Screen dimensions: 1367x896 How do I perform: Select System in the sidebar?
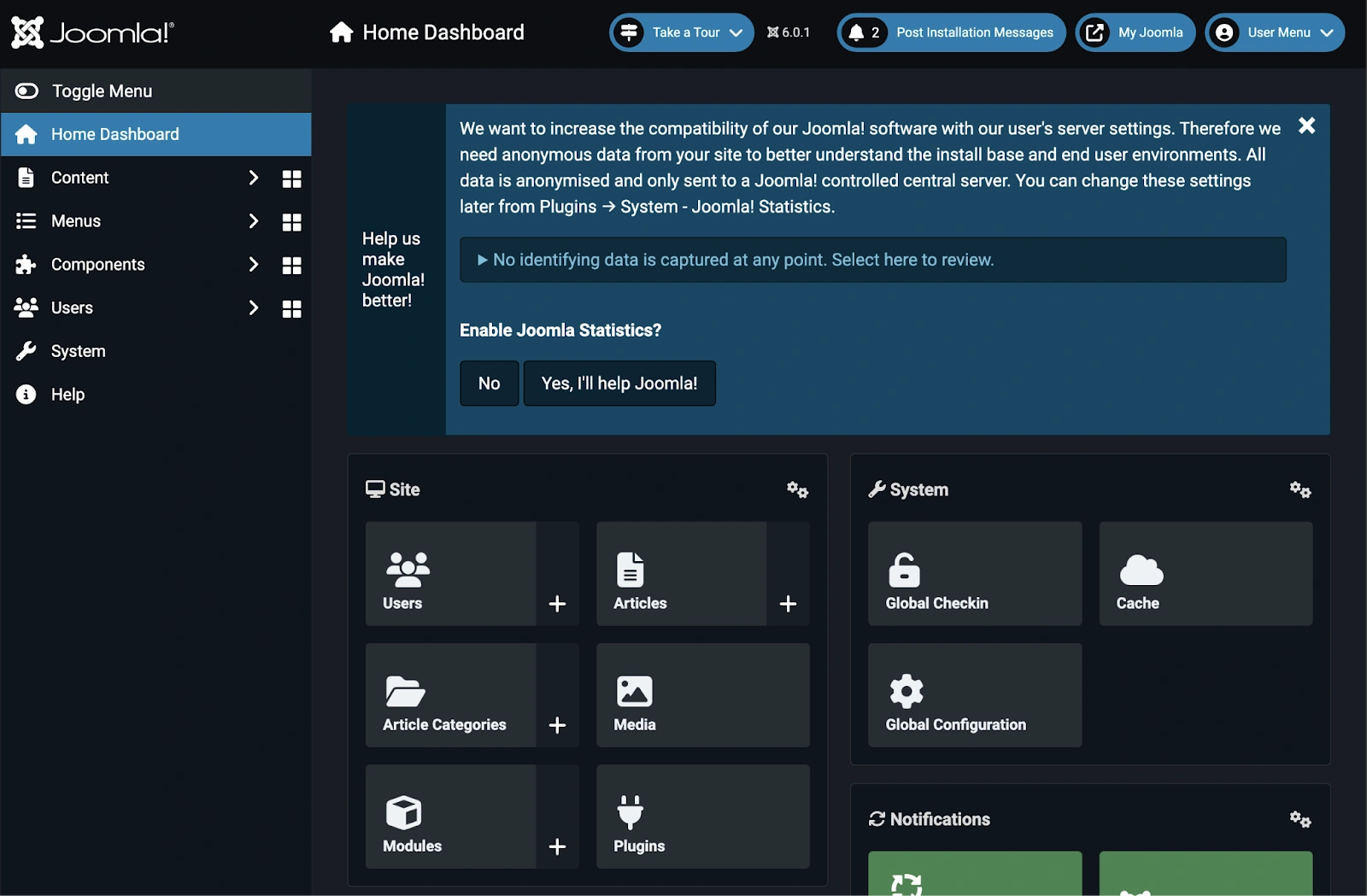point(78,351)
